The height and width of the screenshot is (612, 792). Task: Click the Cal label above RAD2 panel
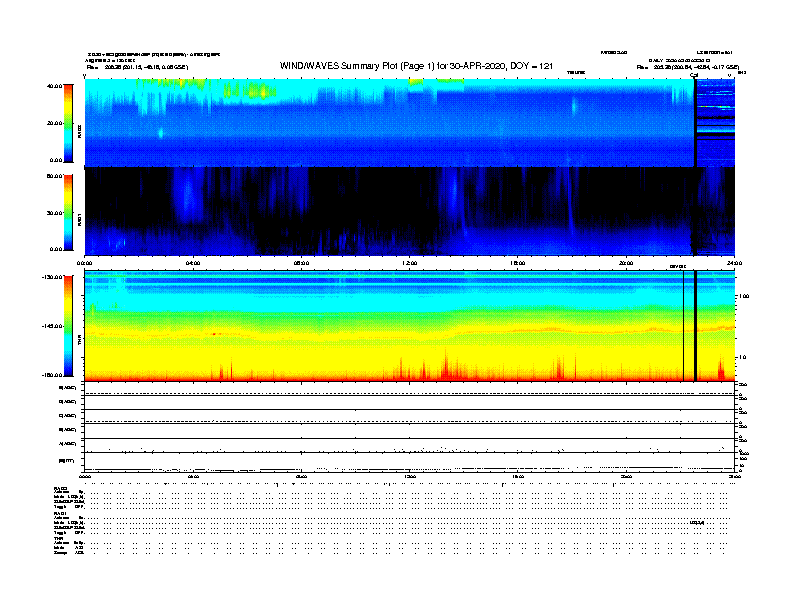(x=694, y=75)
